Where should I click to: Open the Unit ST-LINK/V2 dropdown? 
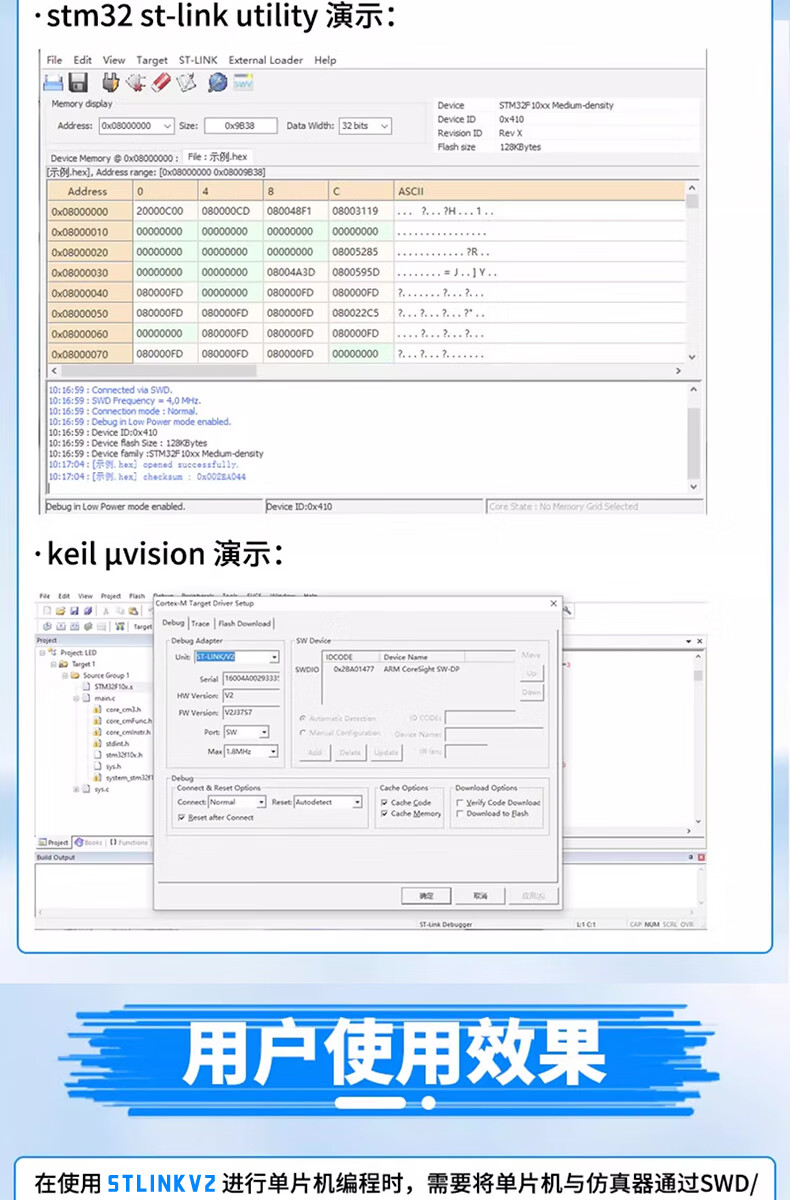pos(274,657)
